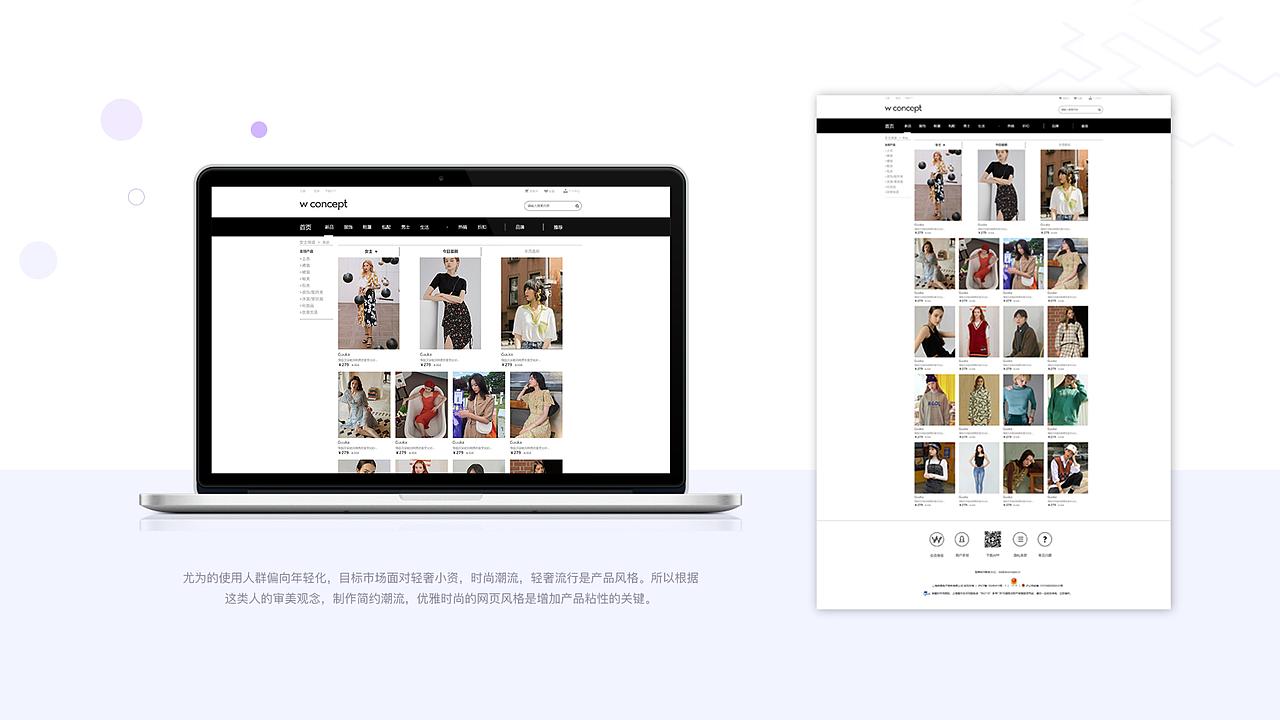Open the white blouse product photo in the full-page mockup
Viewport: 1280px width, 720px height.
[1064, 185]
